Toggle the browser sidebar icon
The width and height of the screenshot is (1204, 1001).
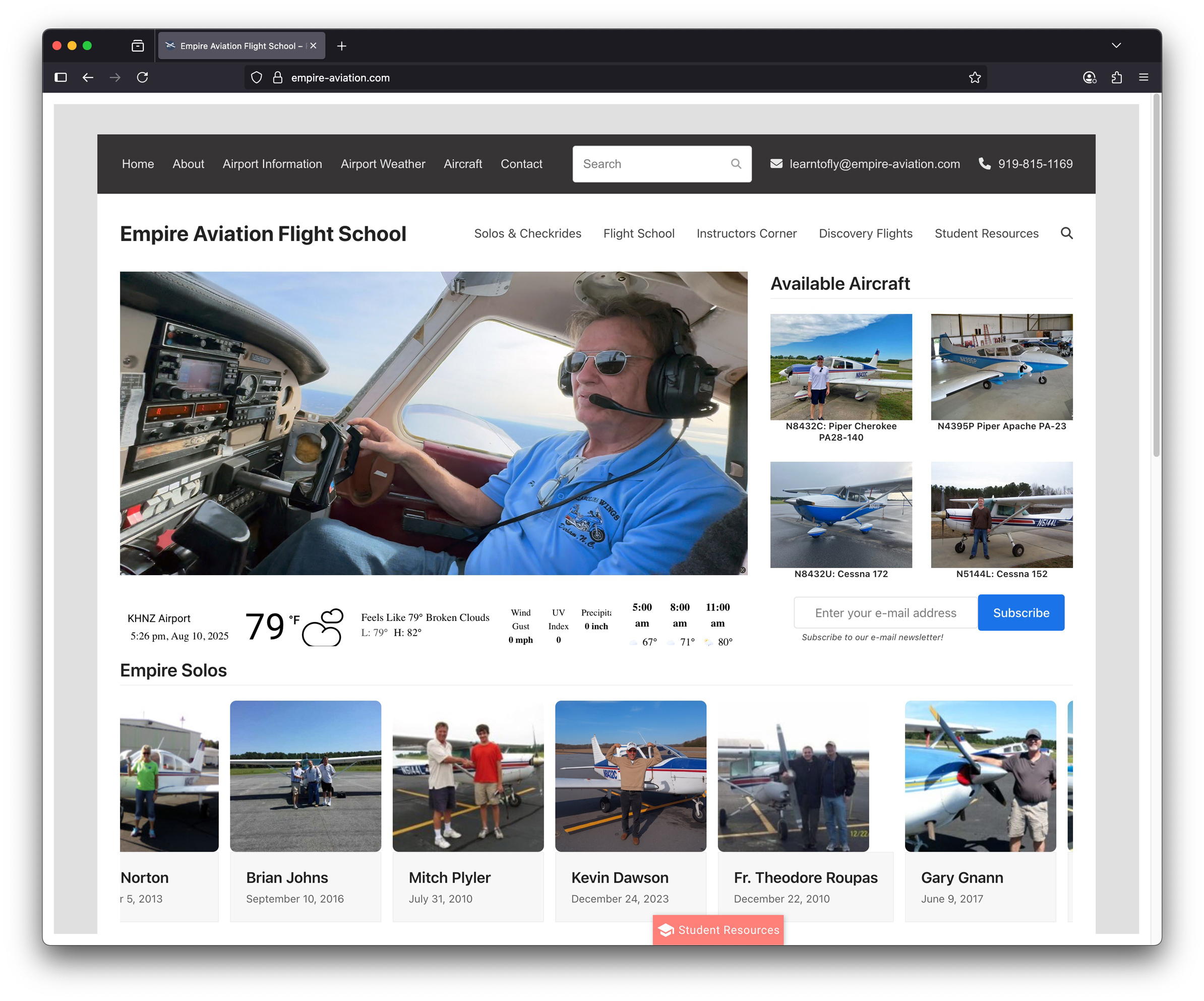pos(61,78)
